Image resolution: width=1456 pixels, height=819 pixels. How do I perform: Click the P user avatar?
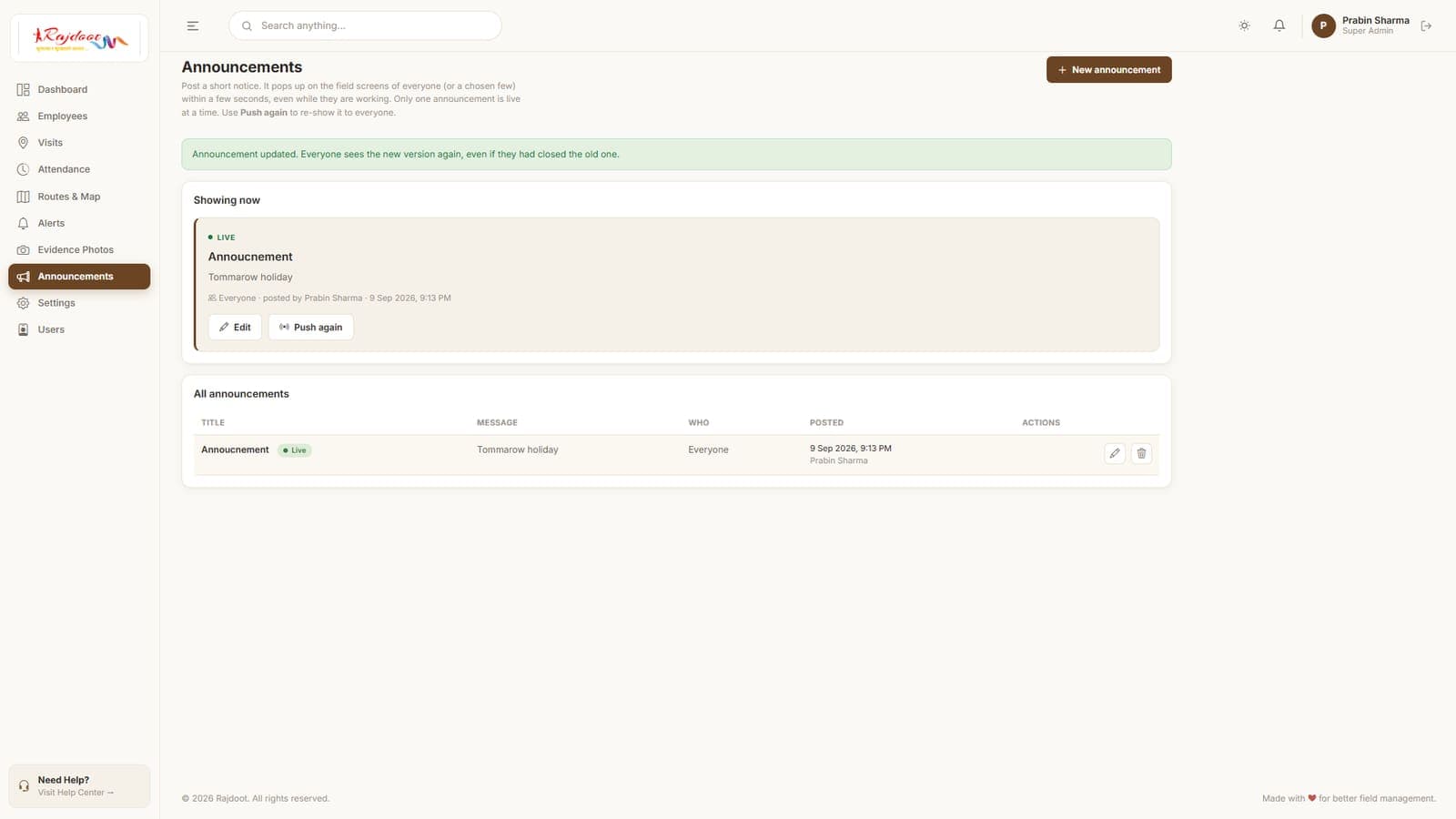(1323, 25)
